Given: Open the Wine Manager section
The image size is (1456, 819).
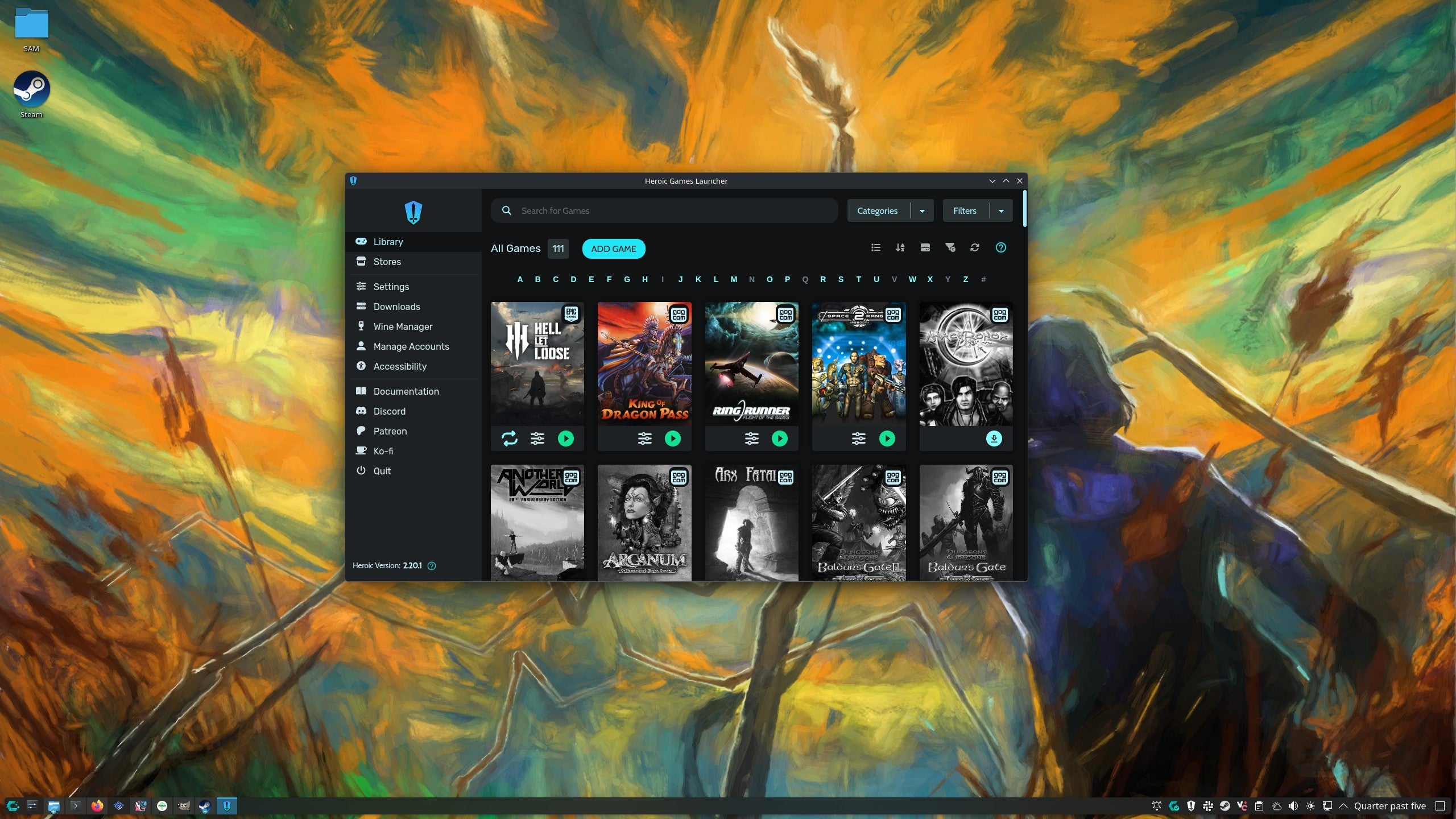Looking at the screenshot, I should tap(402, 326).
